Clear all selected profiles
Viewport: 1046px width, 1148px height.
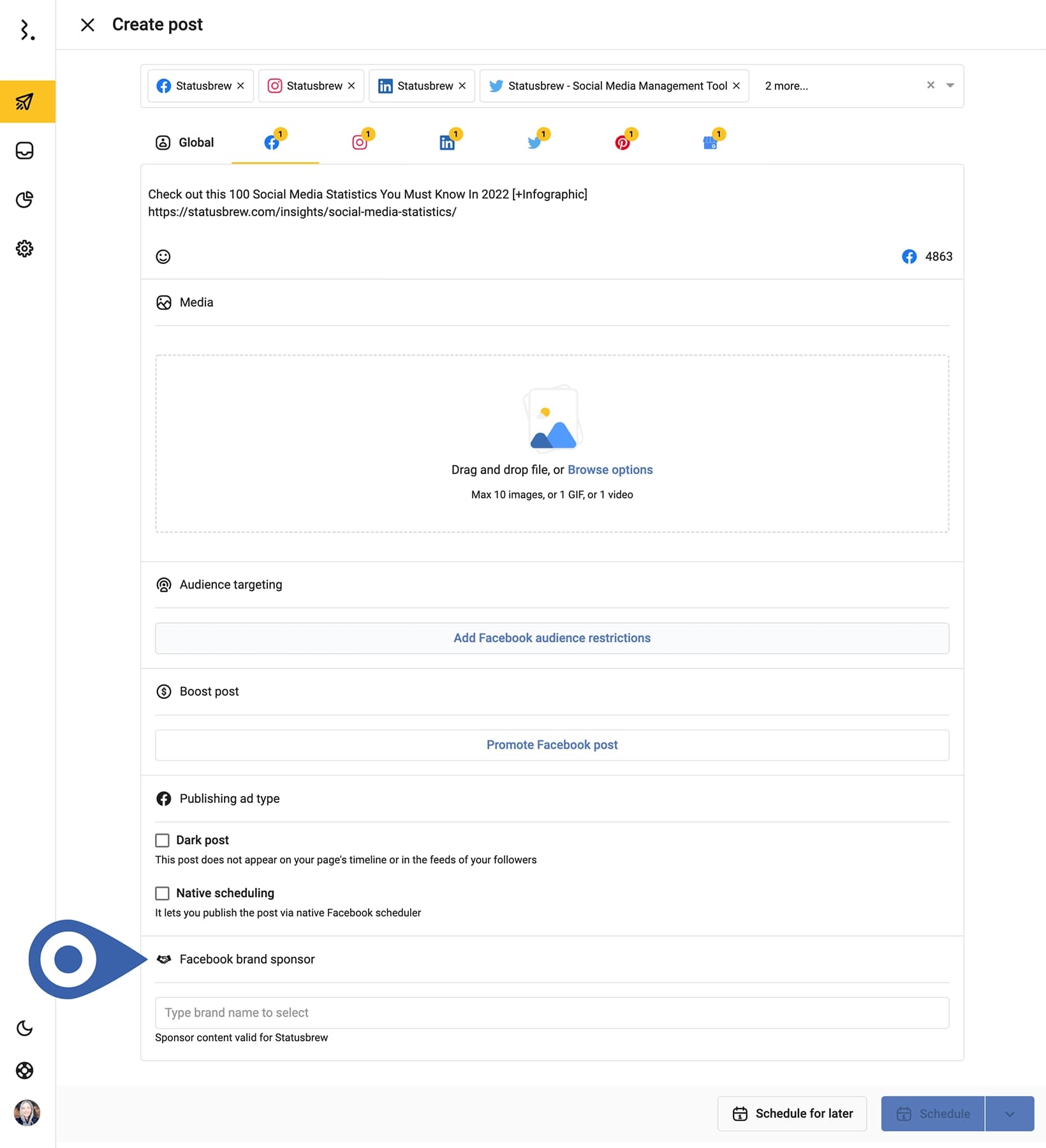click(931, 85)
